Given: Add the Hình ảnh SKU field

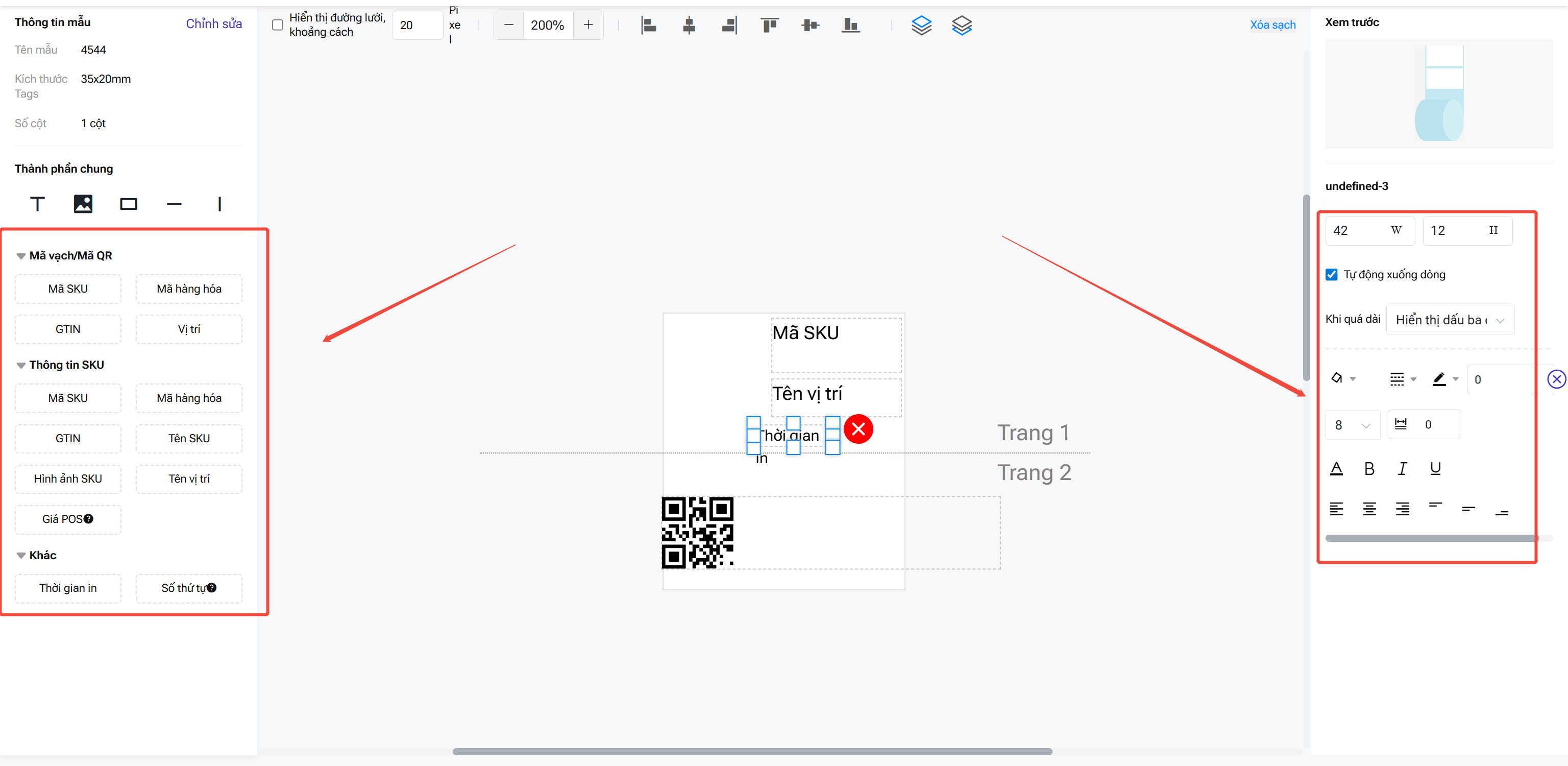Looking at the screenshot, I should (x=67, y=478).
